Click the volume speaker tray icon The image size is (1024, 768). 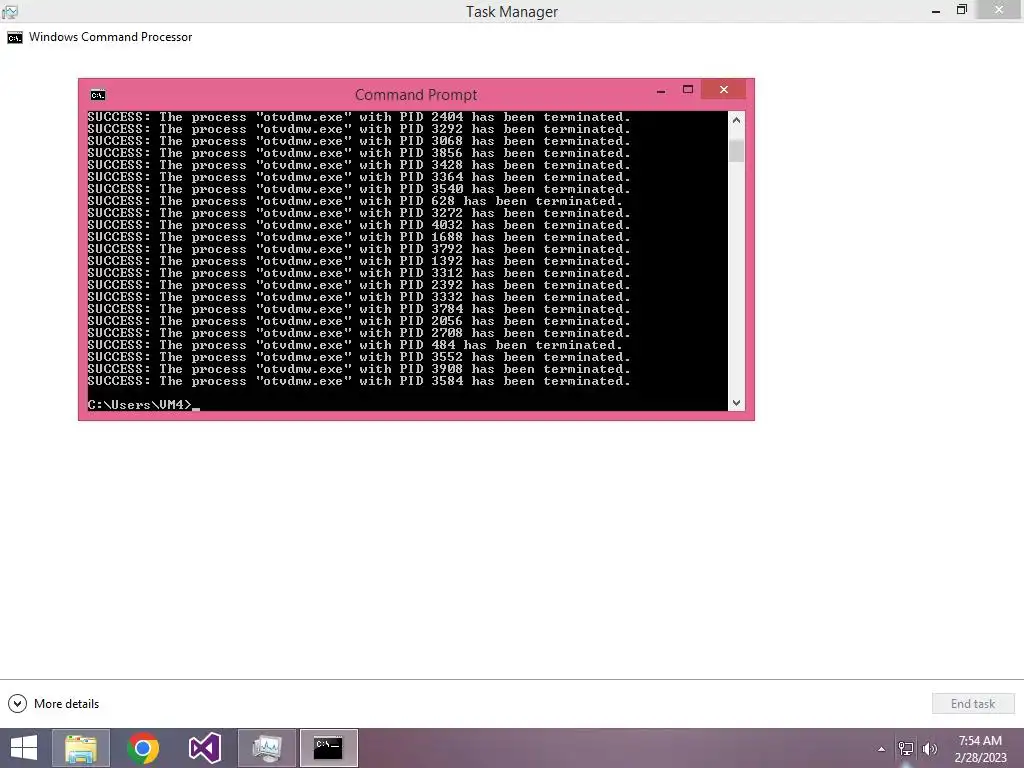pos(929,749)
